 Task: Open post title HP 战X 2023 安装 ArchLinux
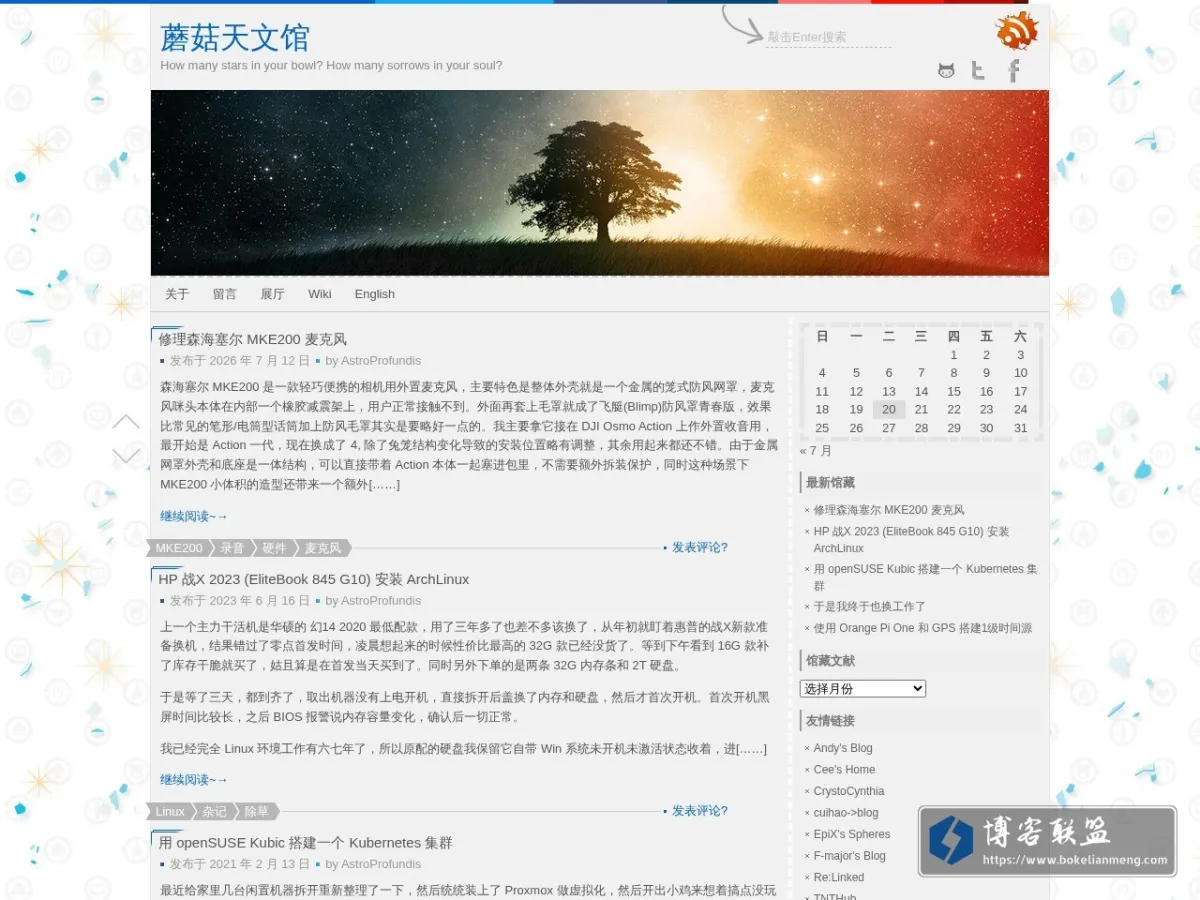coord(314,579)
